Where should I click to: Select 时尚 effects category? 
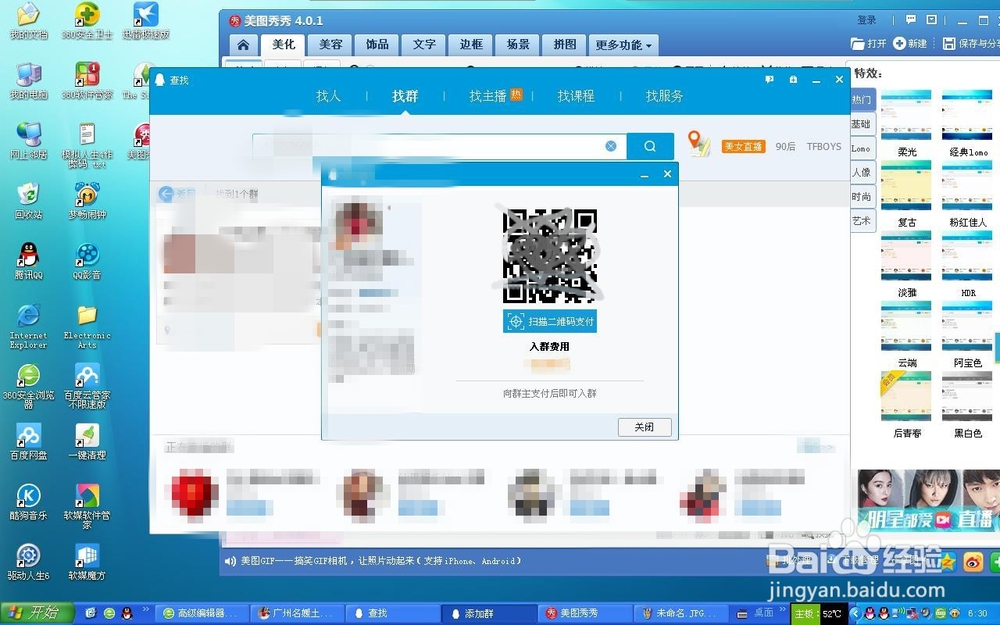coord(862,196)
